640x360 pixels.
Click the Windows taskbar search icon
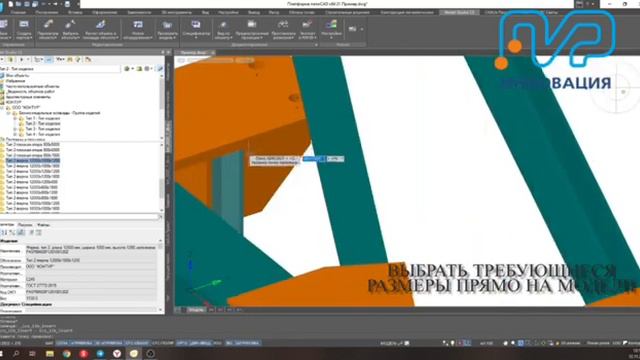(16, 354)
